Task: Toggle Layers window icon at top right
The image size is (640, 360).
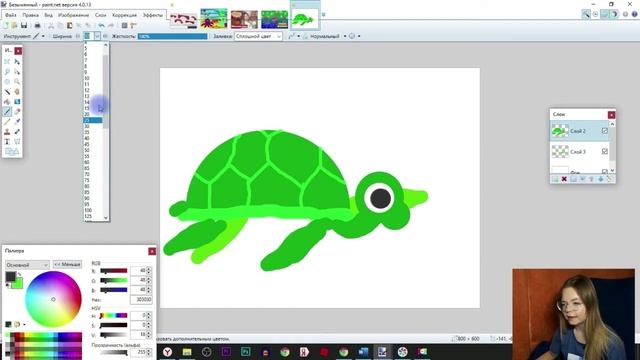Action: coord(605,14)
